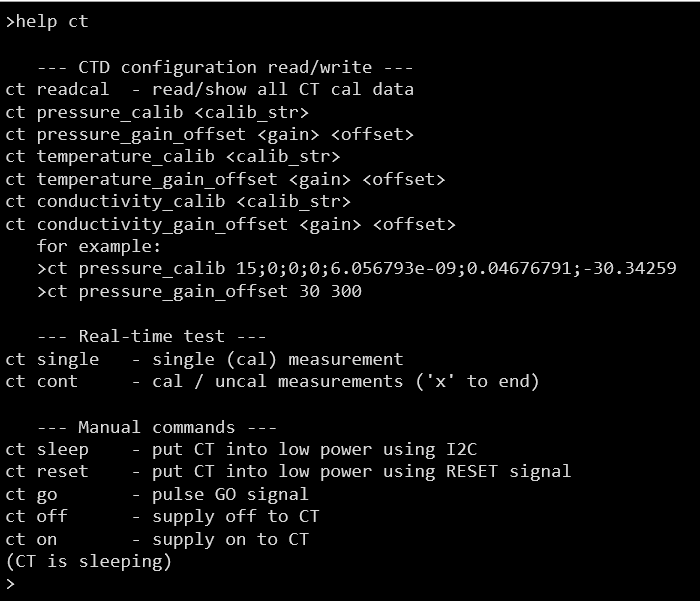Click the 'ct single' command line

point(204,358)
